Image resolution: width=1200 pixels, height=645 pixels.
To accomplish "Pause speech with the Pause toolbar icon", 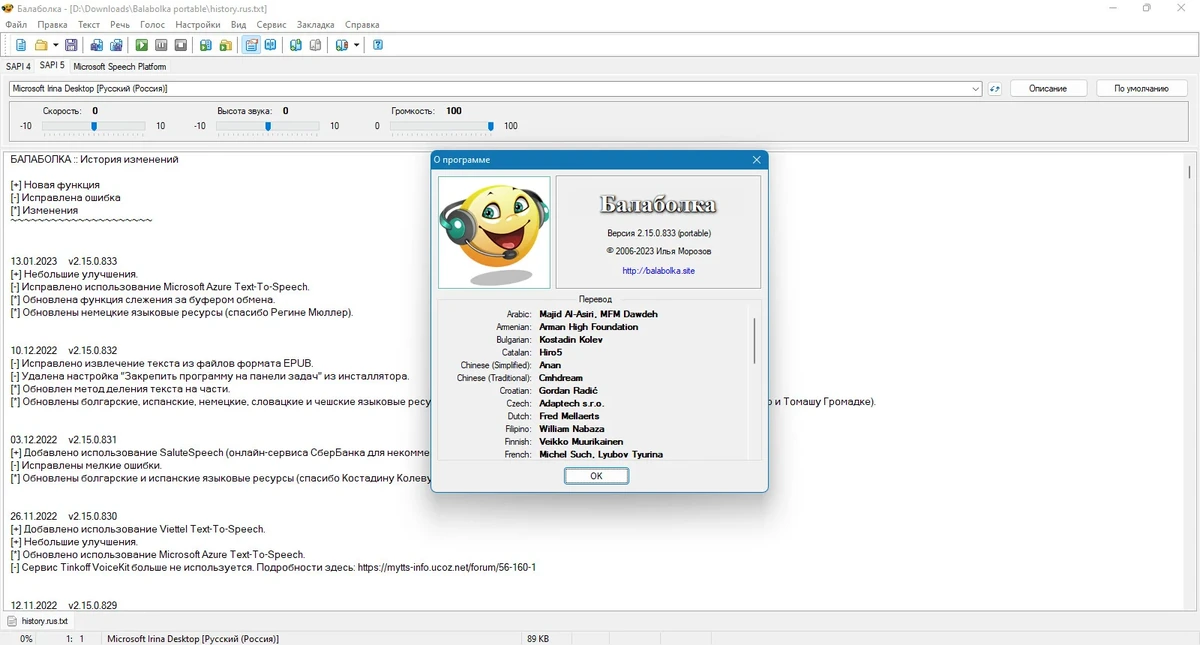I will (x=161, y=45).
